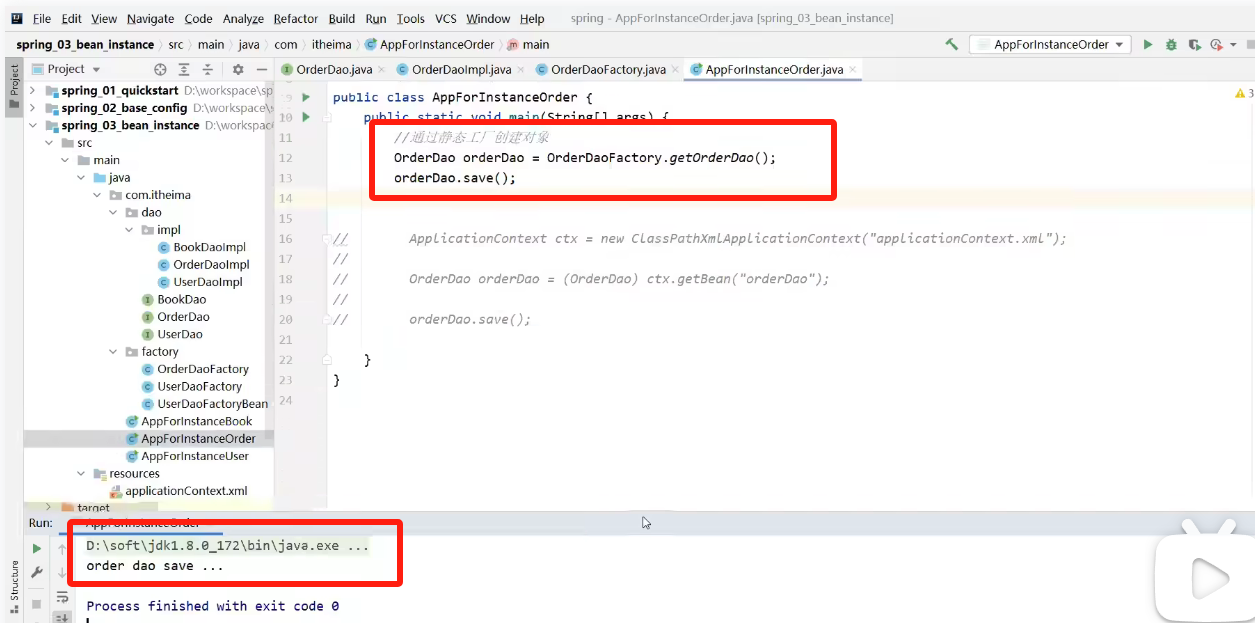The image size is (1255, 623).
Task: Click the fold marker at line 16 comment block
Action: tap(327, 239)
